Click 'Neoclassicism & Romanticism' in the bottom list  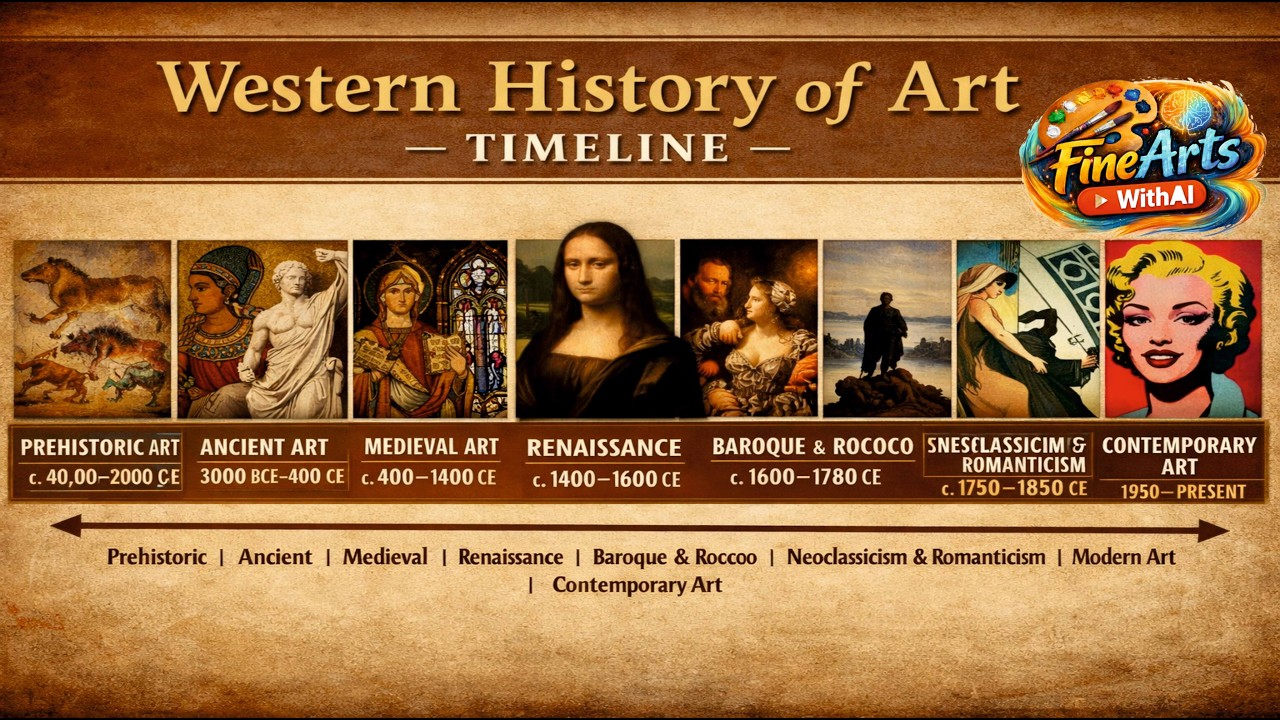(x=916, y=557)
